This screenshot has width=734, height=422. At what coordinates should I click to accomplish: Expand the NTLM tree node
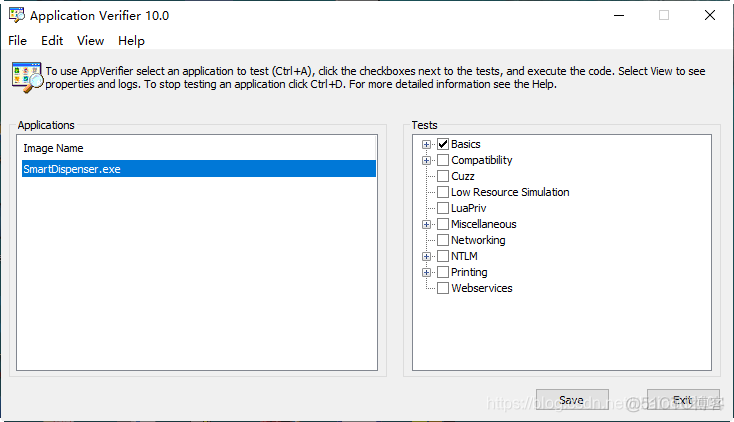pyautogui.click(x=427, y=256)
